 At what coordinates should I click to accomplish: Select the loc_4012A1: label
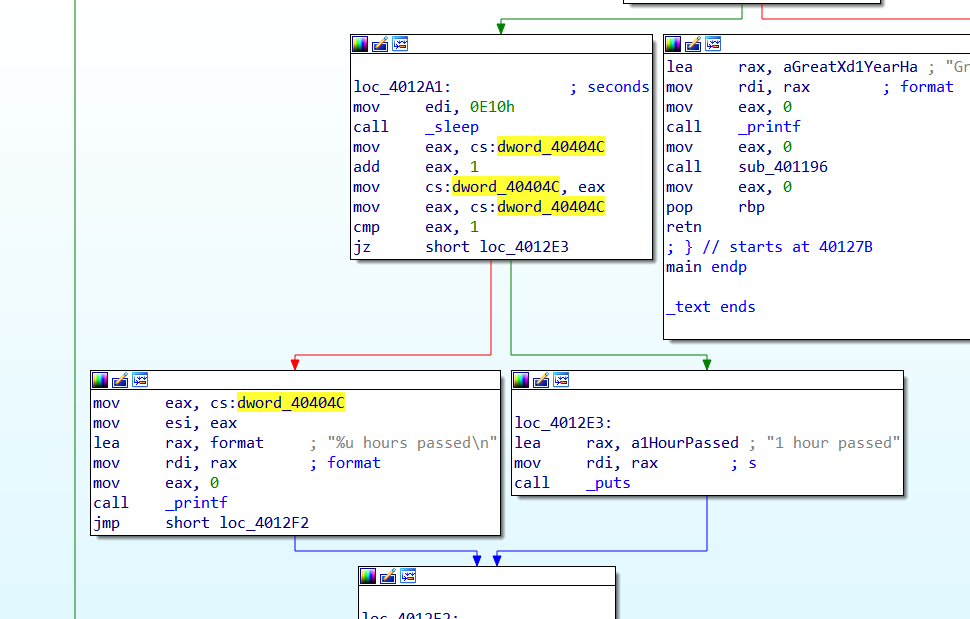pos(402,87)
